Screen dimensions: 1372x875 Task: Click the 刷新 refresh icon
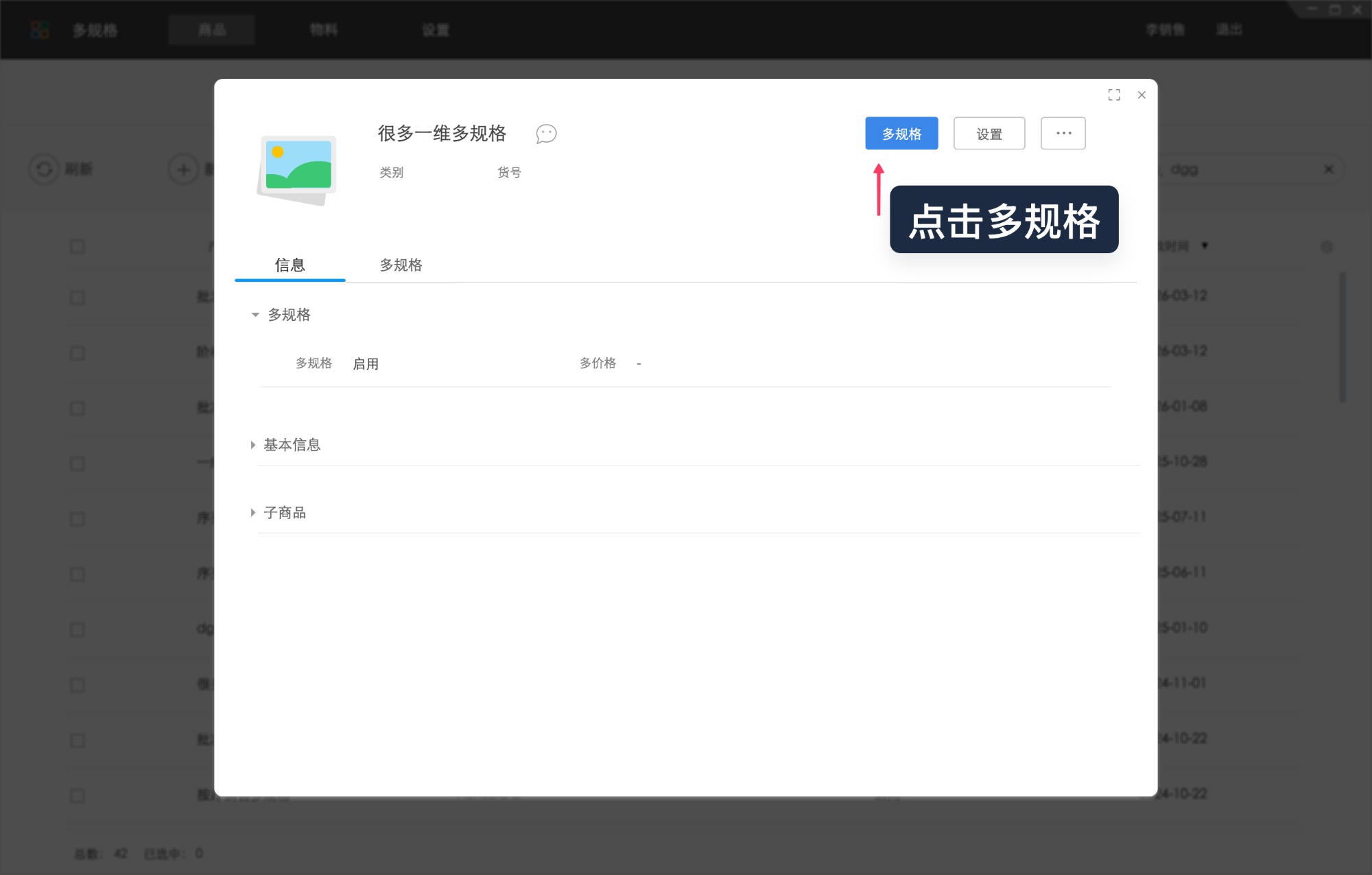point(44,169)
